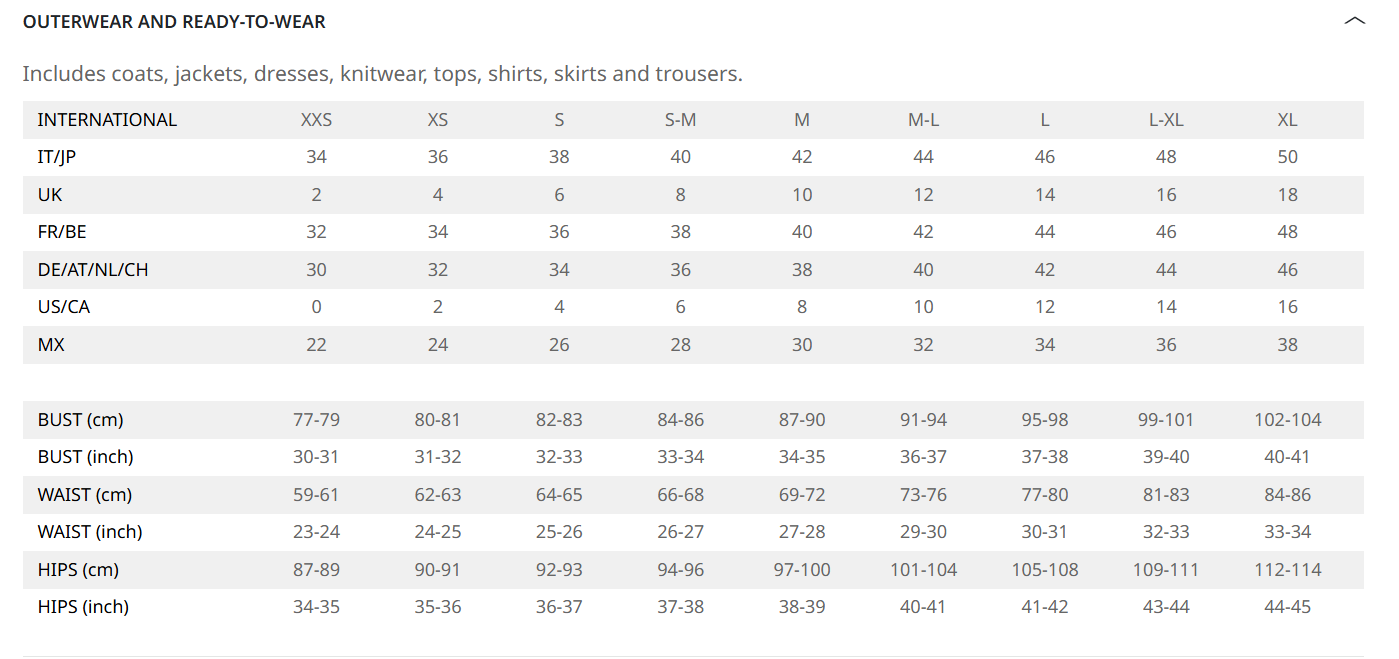The height and width of the screenshot is (659, 1399).
Task: Click the description text about coats and jackets
Action: coord(382,74)
